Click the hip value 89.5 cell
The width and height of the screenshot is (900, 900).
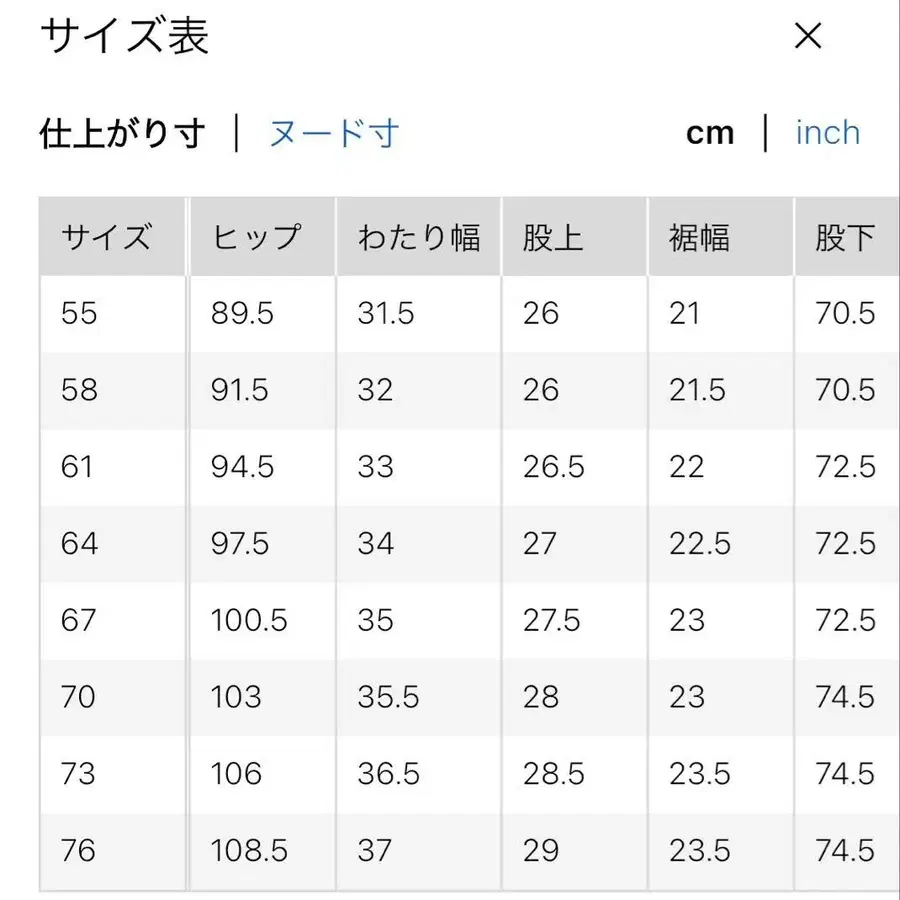point(242,314)
